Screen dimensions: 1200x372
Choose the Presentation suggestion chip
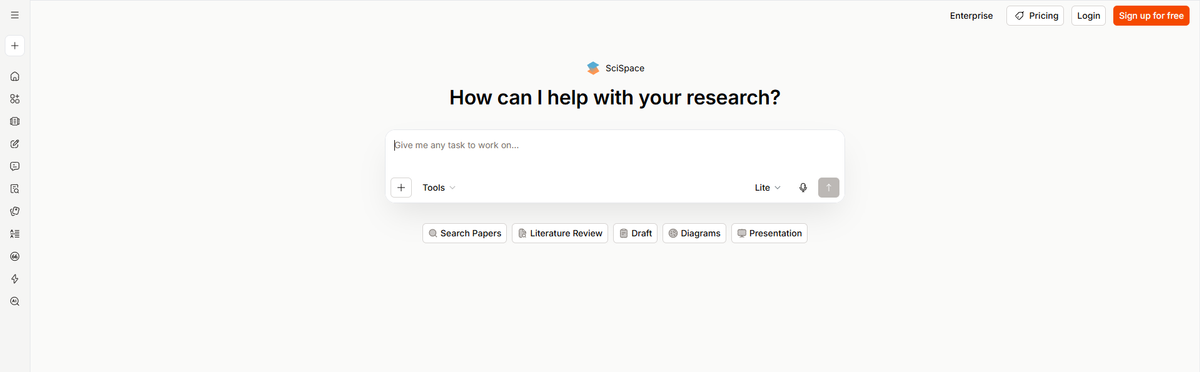769,233
